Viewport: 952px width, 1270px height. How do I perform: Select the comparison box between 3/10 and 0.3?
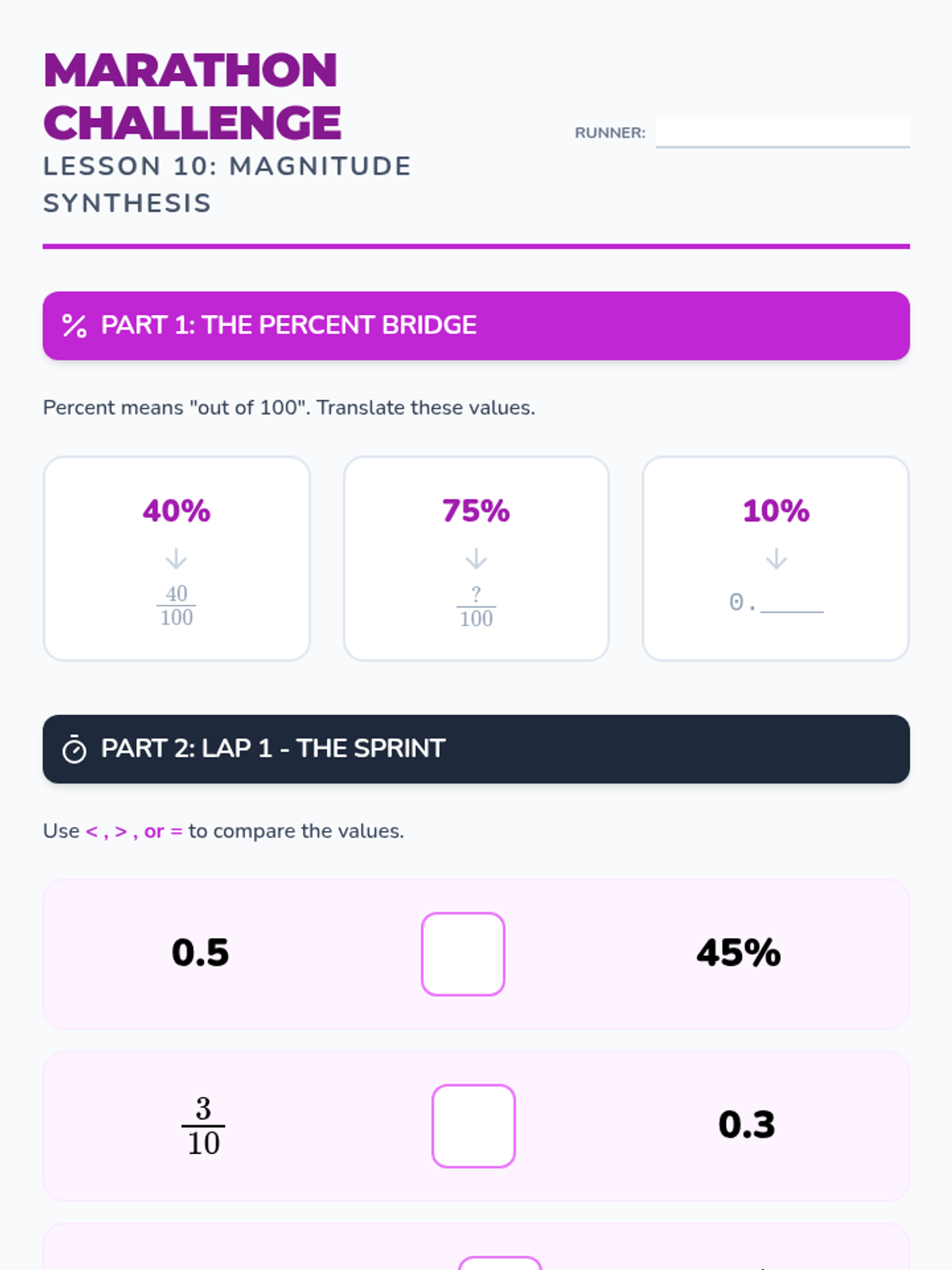point(474,1126)
